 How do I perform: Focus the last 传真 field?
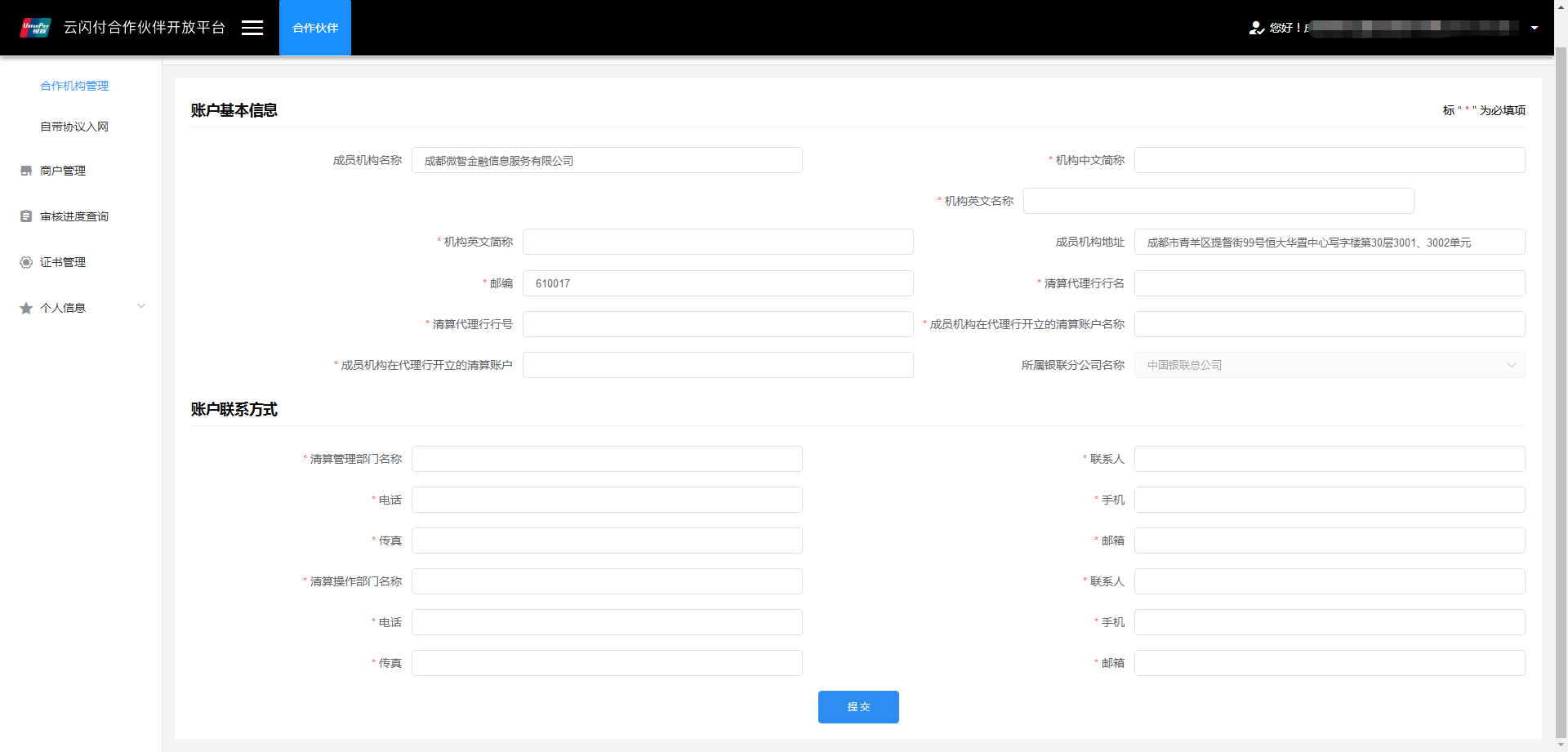pyautogui.click(x=607, y=663)
